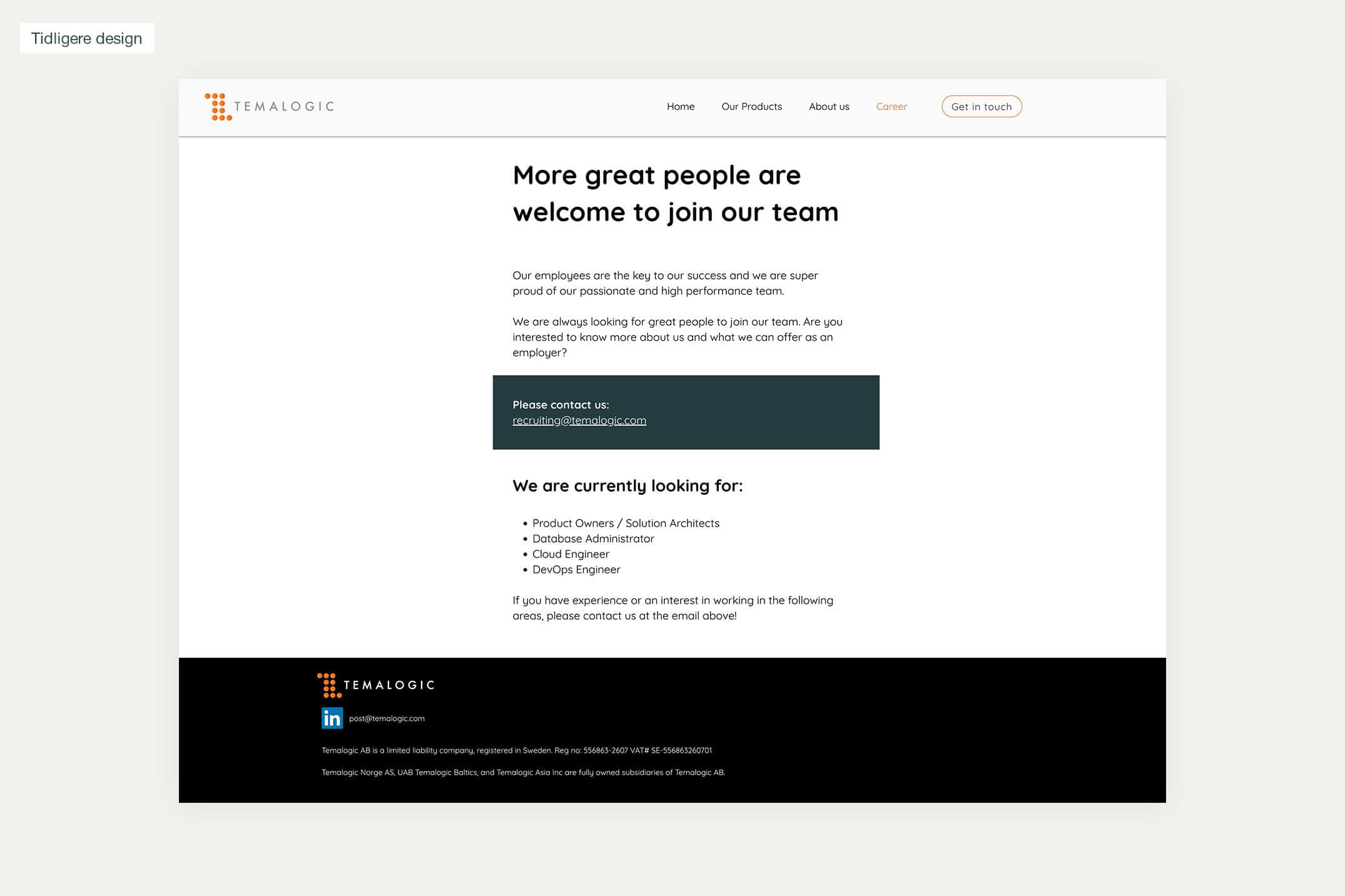Open the Home menu item
This screenshot has width=1345, height=896.
(680, 106)
